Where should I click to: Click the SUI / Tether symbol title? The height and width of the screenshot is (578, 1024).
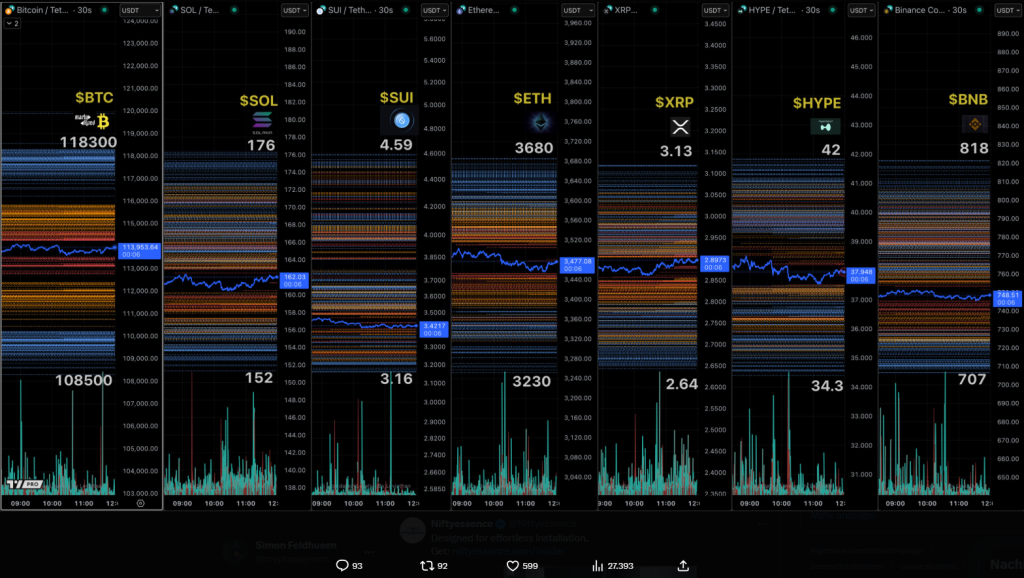[x=351, y=10]
